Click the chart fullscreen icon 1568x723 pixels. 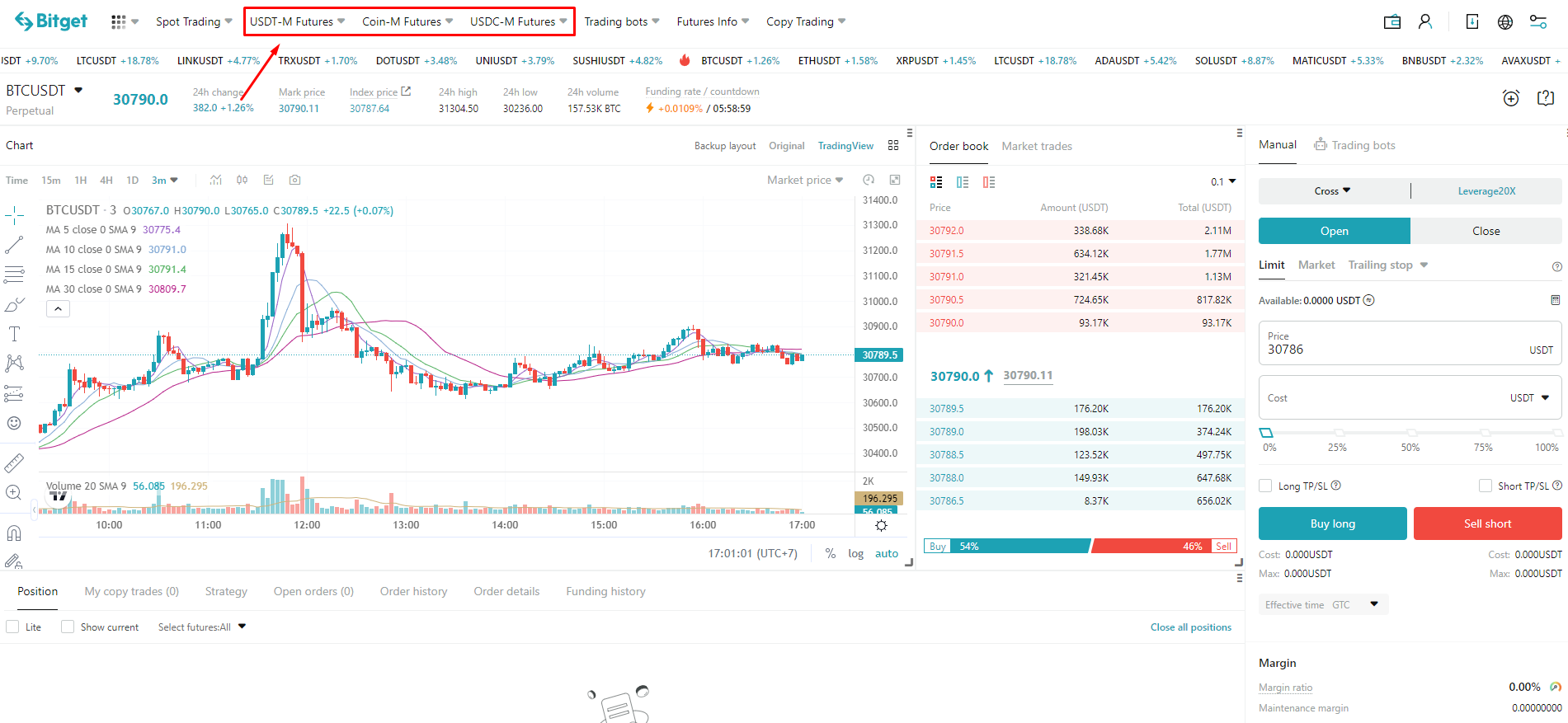coord(895,180)
